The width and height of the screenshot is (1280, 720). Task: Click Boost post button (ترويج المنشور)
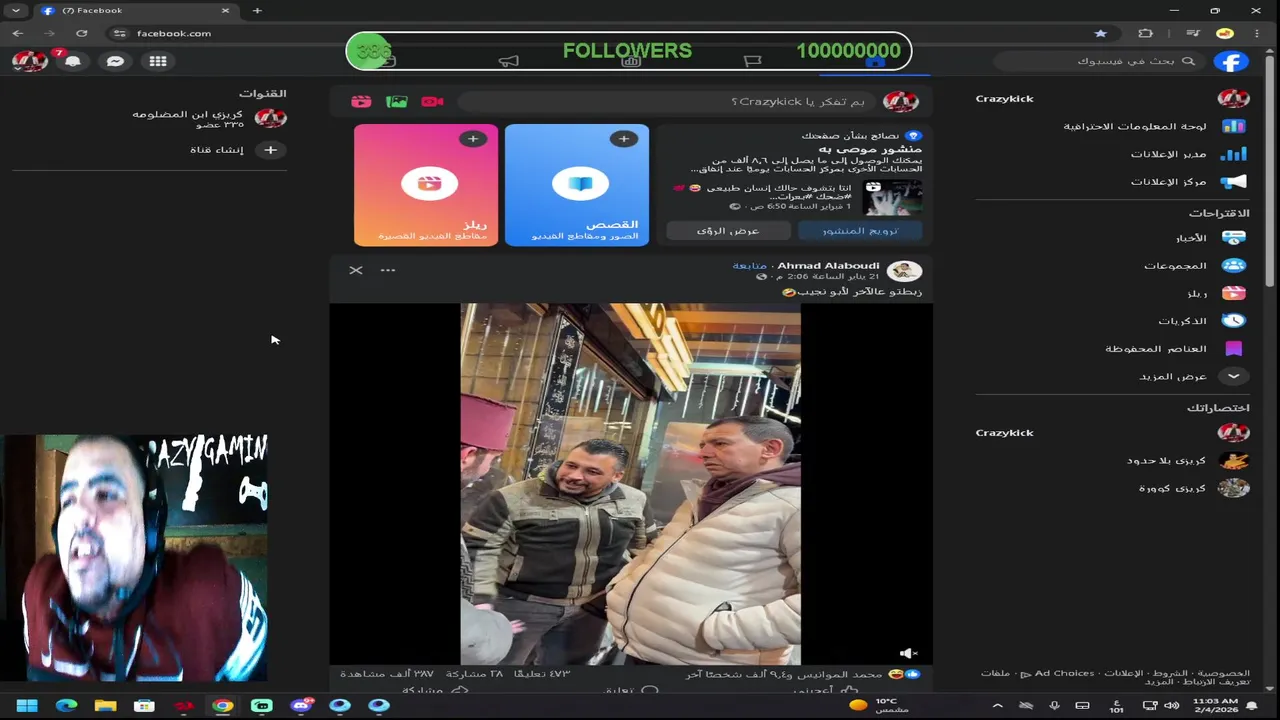(860, 230)
